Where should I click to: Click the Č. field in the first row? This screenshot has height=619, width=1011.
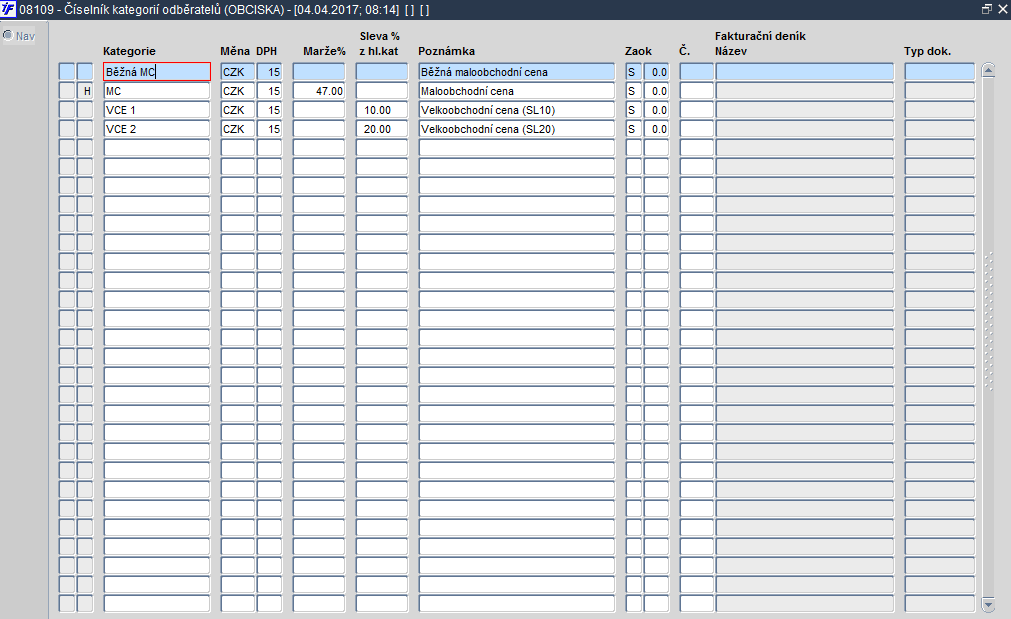point(696,72)
